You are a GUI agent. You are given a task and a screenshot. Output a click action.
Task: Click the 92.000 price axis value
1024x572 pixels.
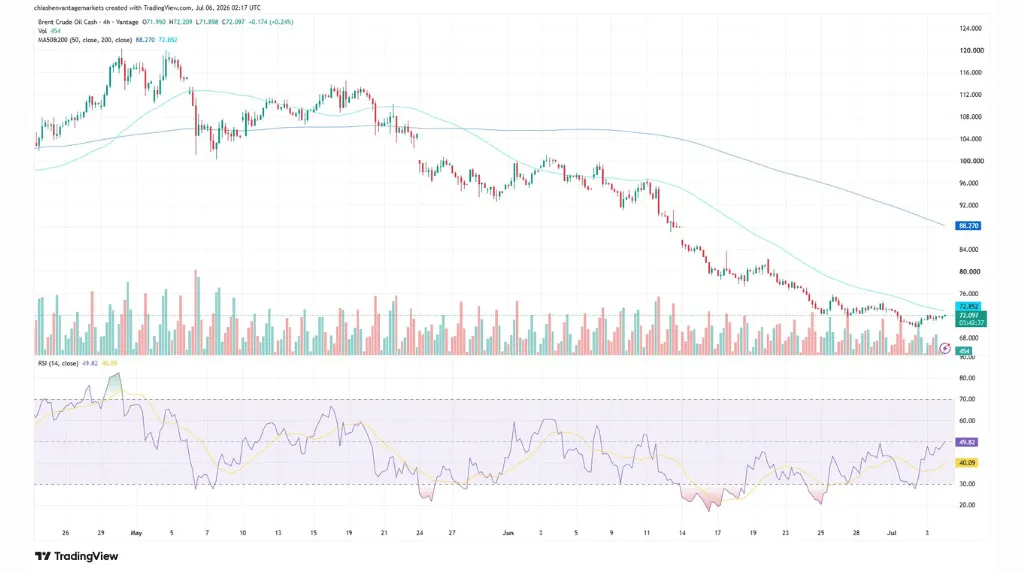coord(971,205)
